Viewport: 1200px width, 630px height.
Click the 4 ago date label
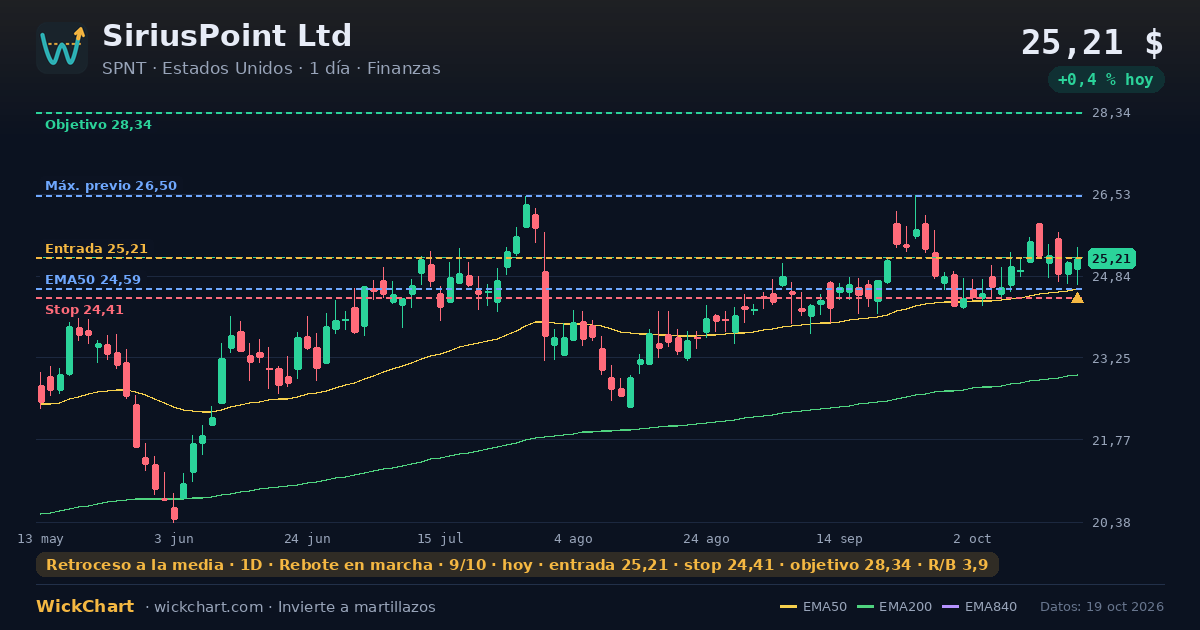[573, 539]
